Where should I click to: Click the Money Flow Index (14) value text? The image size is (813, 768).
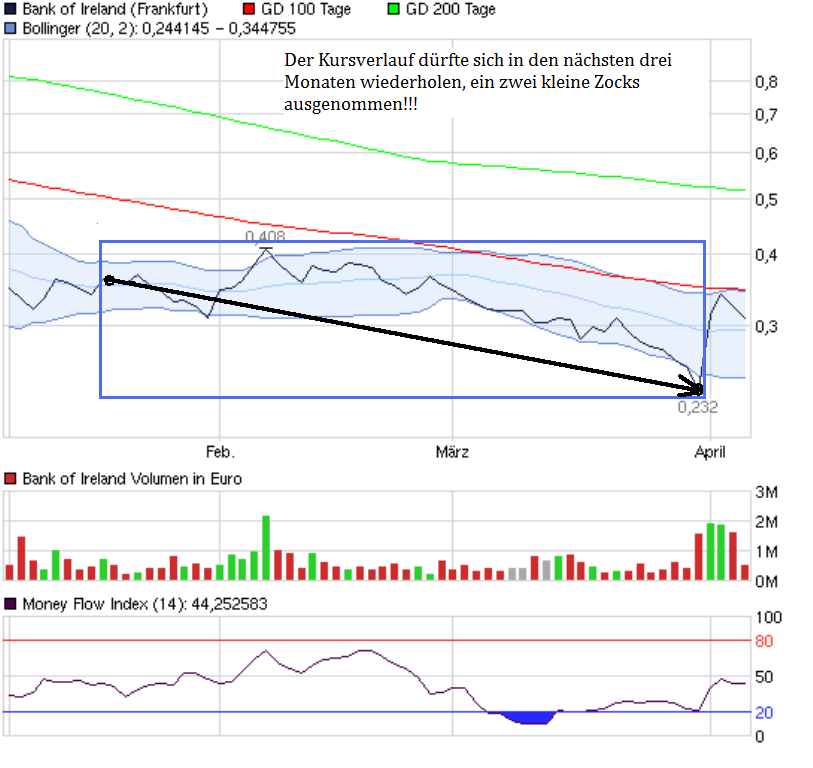[145, 604]
